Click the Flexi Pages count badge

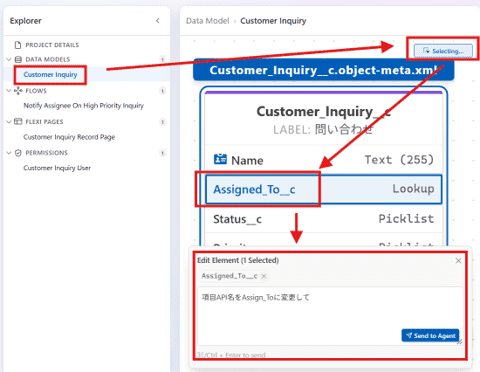click(x=162, y=122)
